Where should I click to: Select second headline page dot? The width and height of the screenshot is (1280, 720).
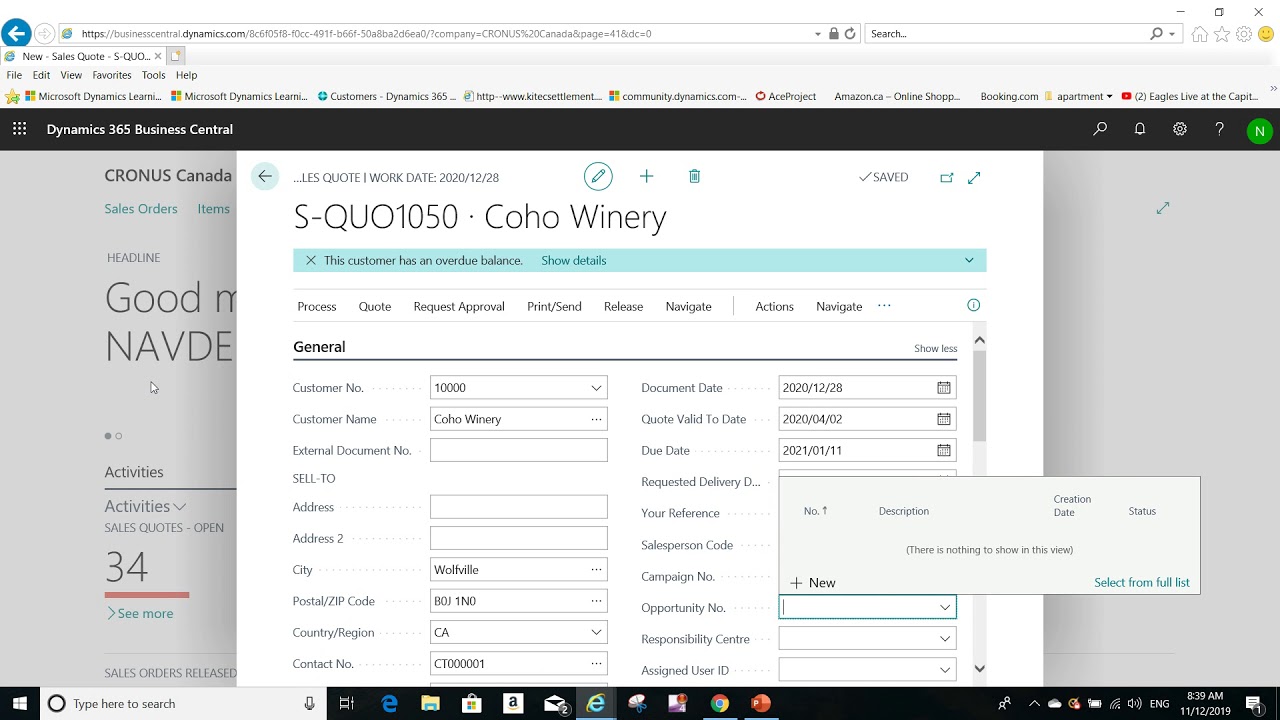coord(119,436)
